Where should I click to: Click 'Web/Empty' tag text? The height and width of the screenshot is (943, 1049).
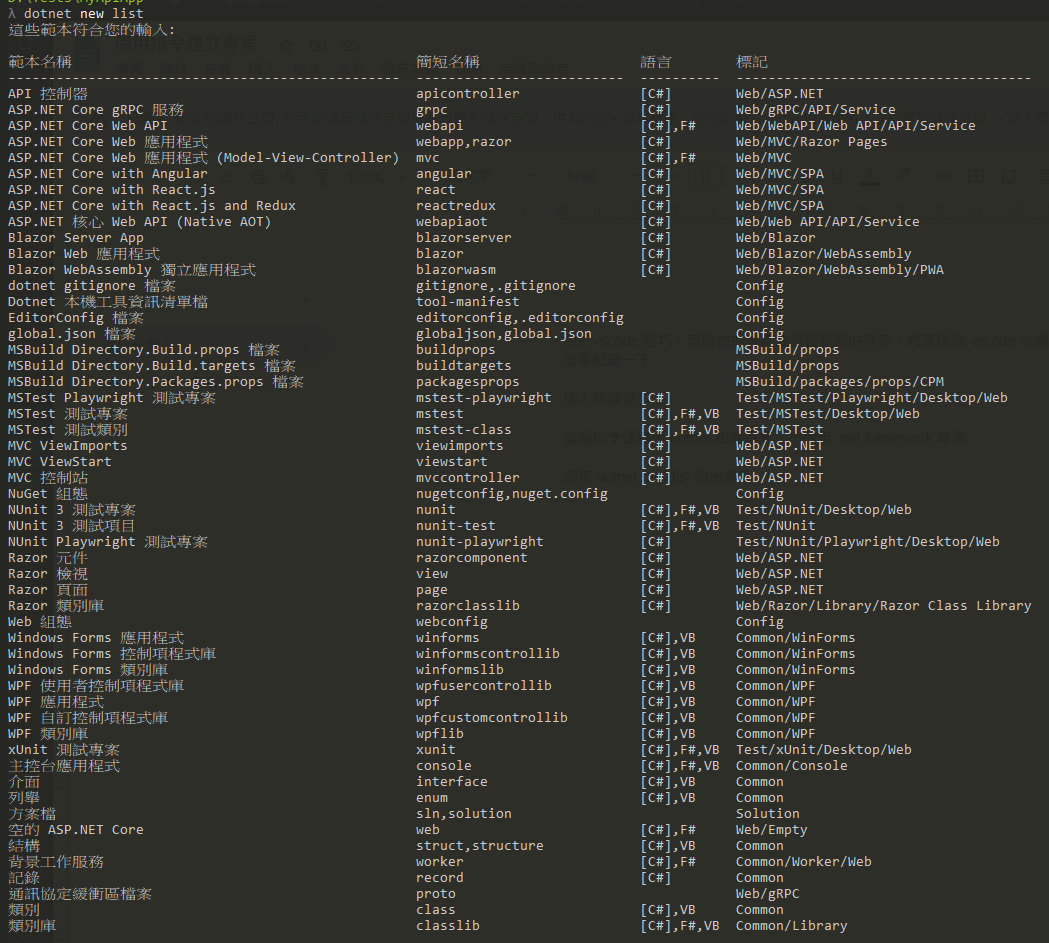pyautogui.click(x=771, y=830)
